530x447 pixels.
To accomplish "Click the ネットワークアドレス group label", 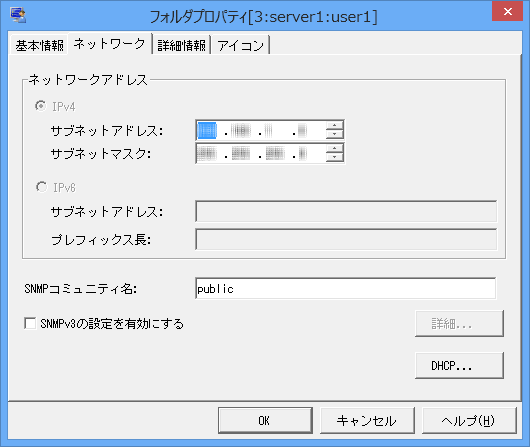I will (88, 80).
